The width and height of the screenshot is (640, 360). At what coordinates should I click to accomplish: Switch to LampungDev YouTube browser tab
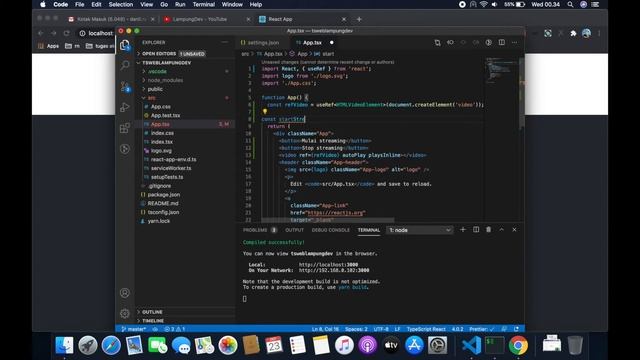pos(207,19)
